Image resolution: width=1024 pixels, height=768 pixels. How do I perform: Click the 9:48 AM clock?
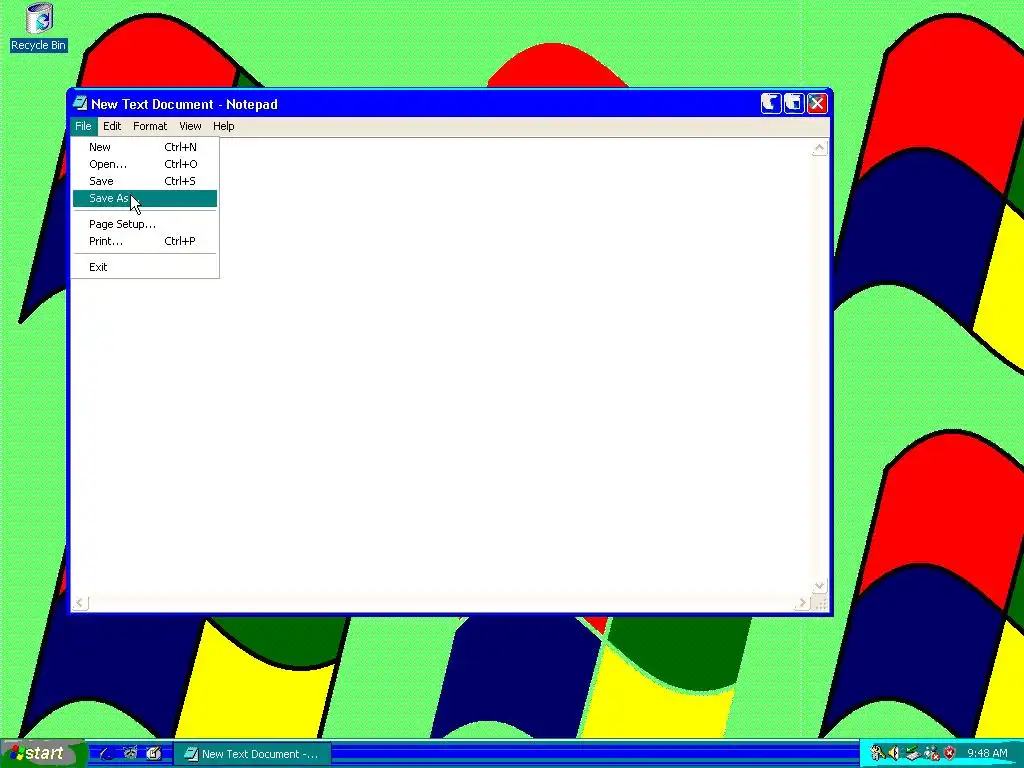coord(987,754)
